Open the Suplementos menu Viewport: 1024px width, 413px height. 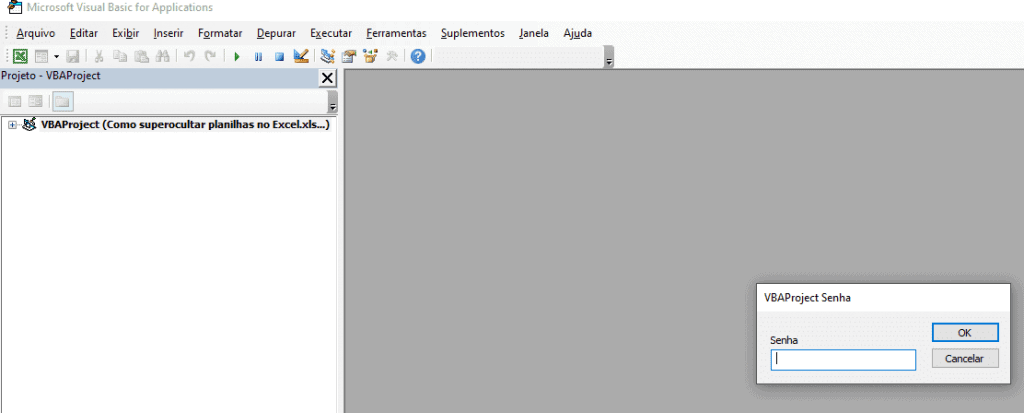[x=473, y=33]
